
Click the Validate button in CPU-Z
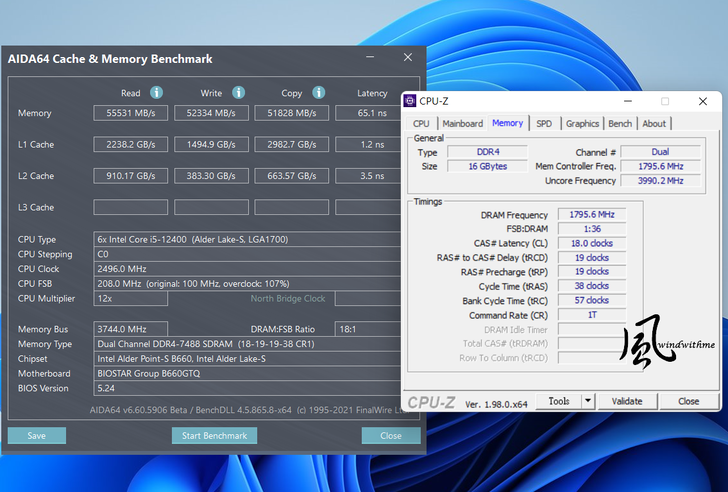627,401
